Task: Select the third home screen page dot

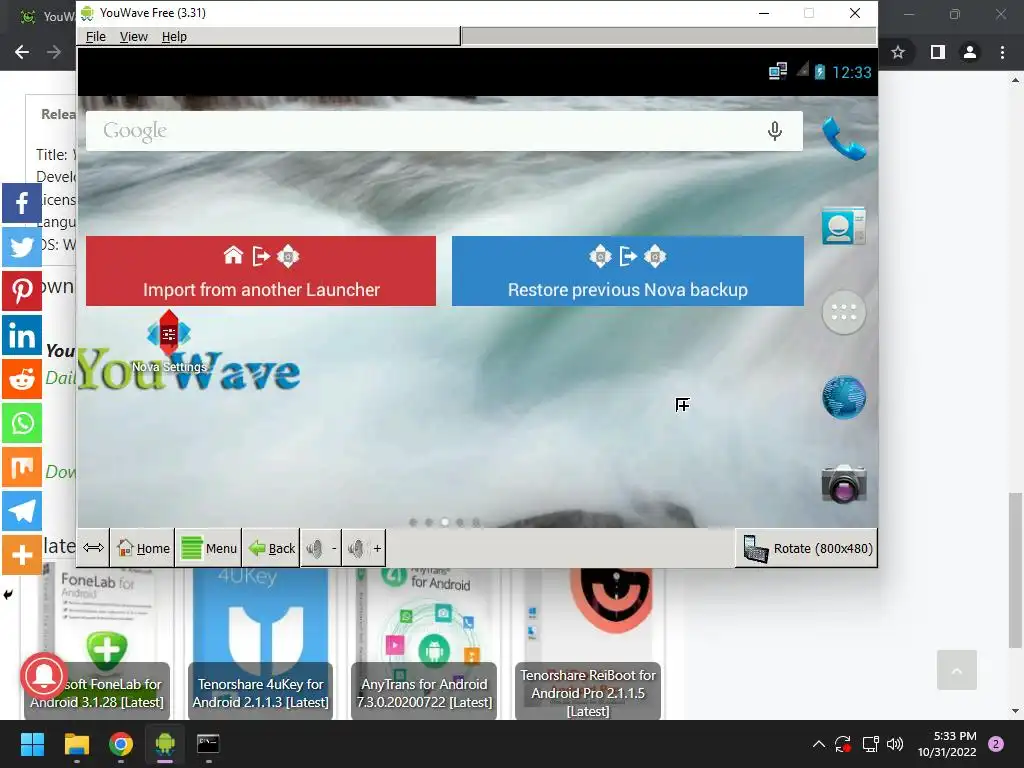Action: [x=445, y=522]
